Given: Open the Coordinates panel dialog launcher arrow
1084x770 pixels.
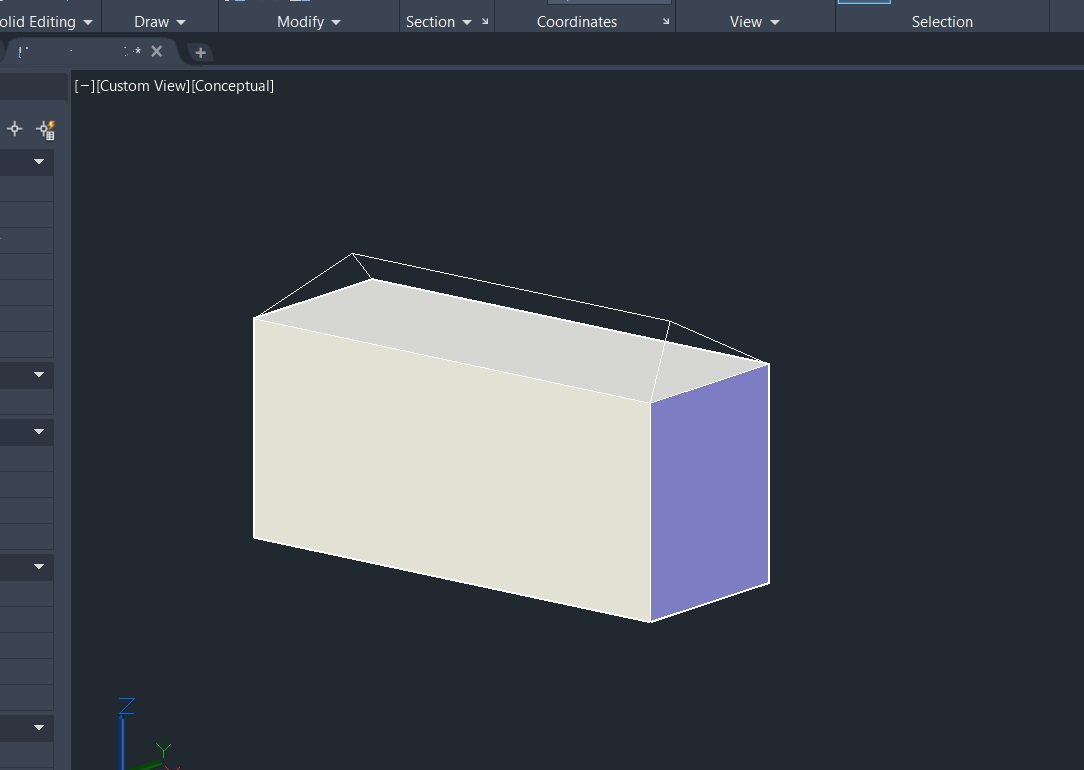Looking at the screenshot, I should point(667,19).
